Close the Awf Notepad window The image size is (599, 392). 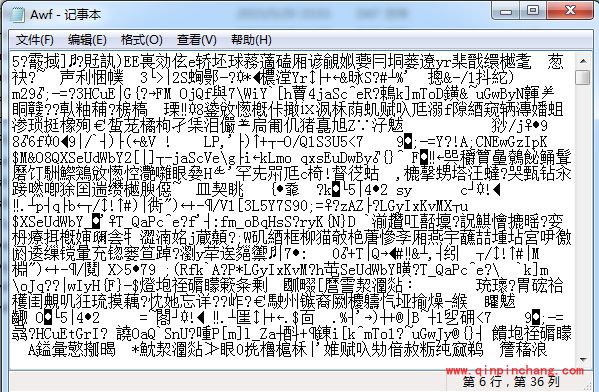point(570,11)
